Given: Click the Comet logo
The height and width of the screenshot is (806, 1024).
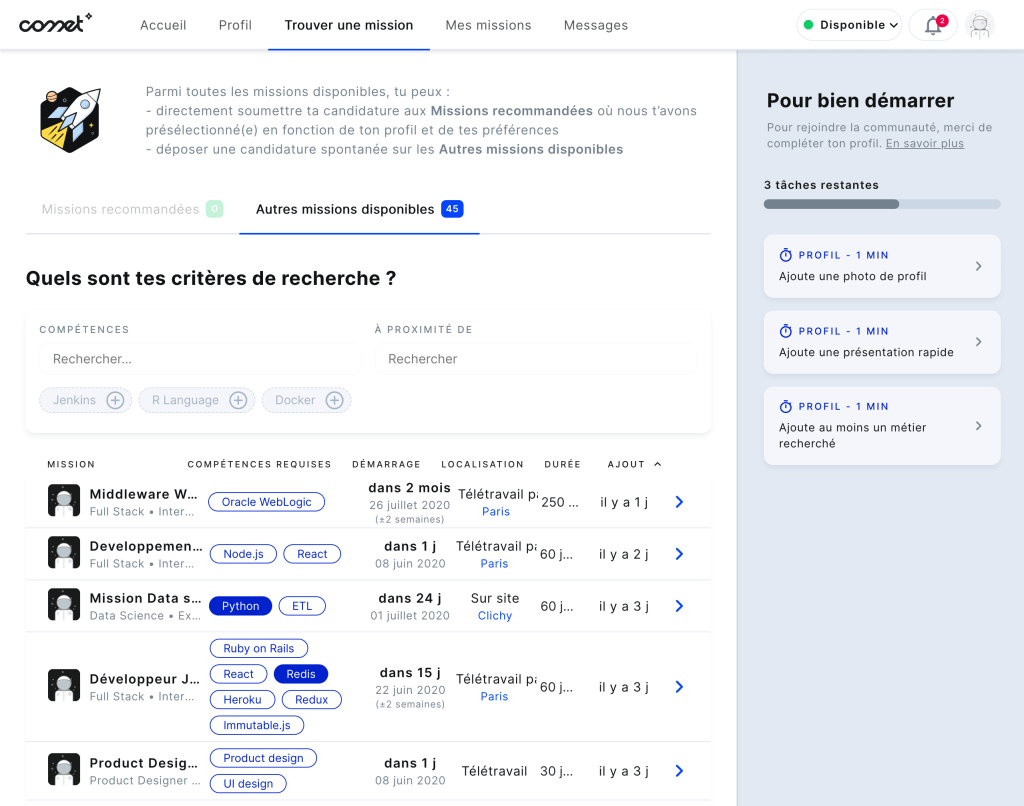Looking at the screenshot, I should click(55, 24).
